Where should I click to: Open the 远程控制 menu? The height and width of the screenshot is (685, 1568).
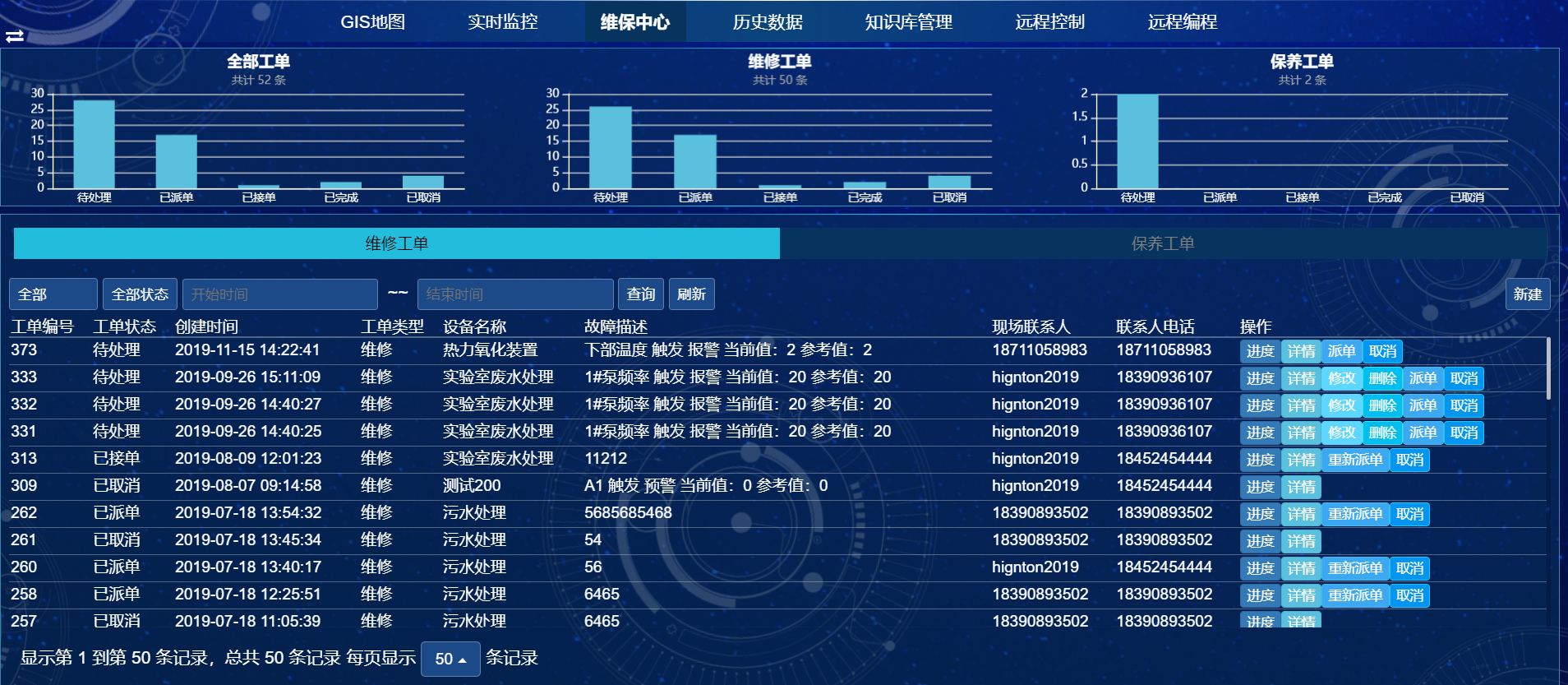coord(1049,22)
